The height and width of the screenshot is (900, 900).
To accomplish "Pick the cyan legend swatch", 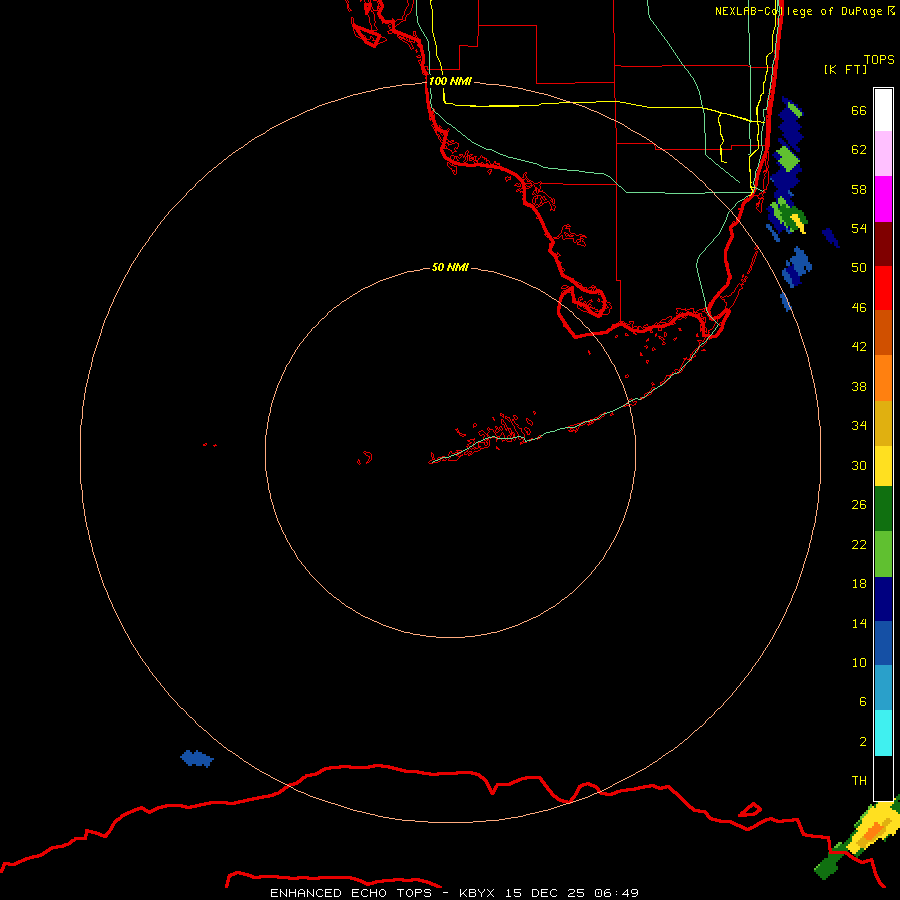I will [x=883, y=733].
